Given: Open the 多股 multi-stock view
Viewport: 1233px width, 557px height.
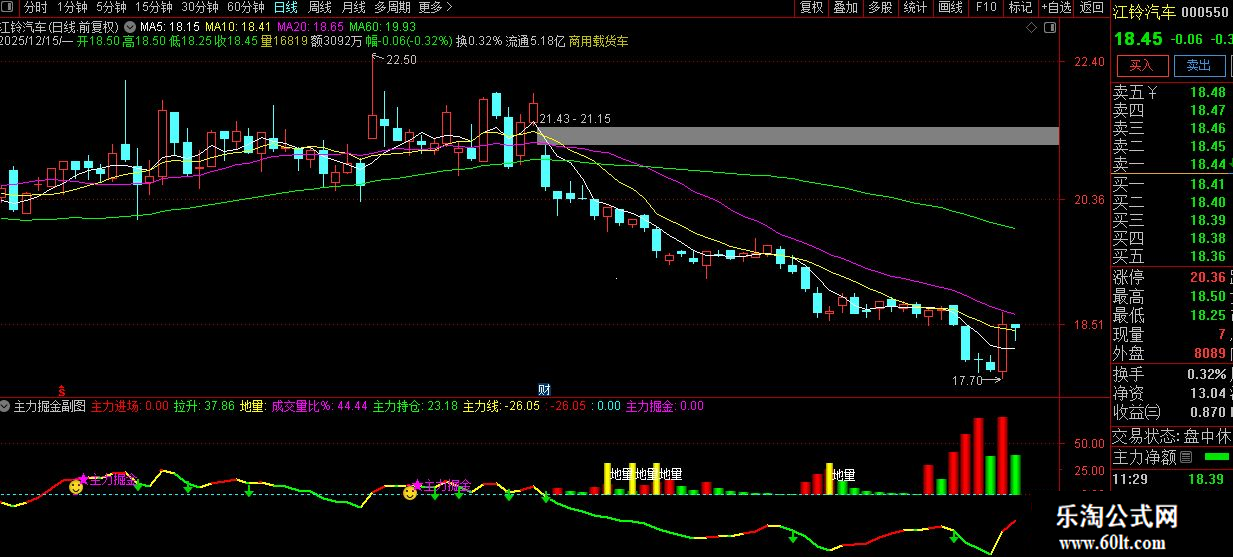Looking at the screenshot, I should point(880,7).
